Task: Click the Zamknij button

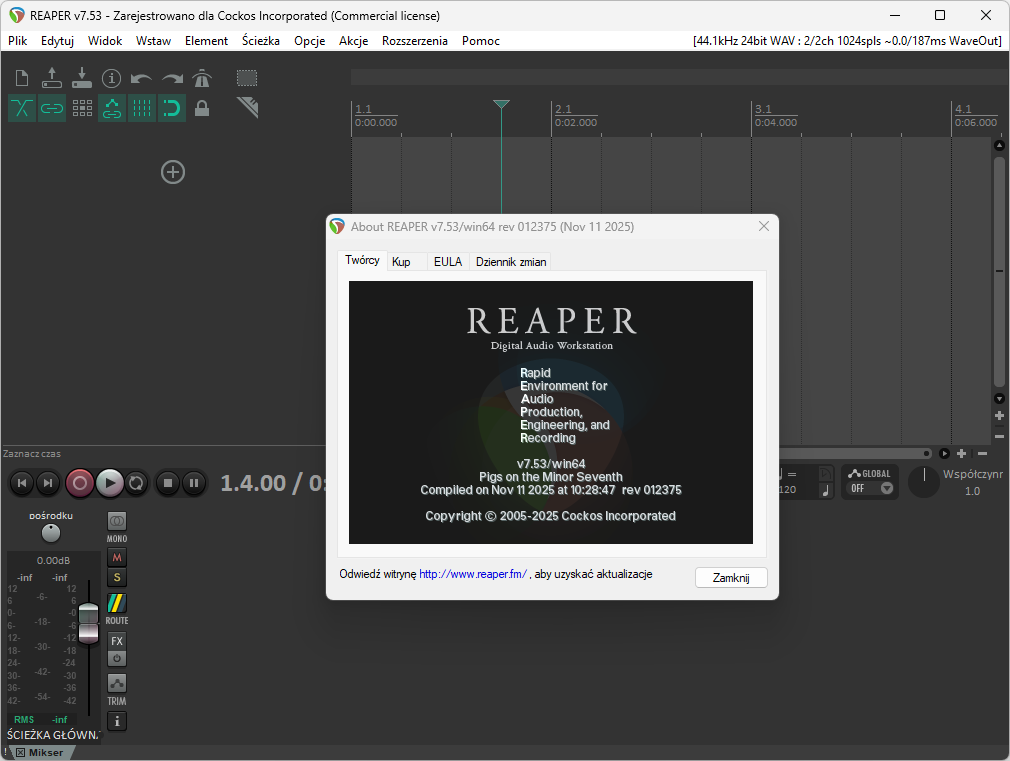Action: pos(731,577)
